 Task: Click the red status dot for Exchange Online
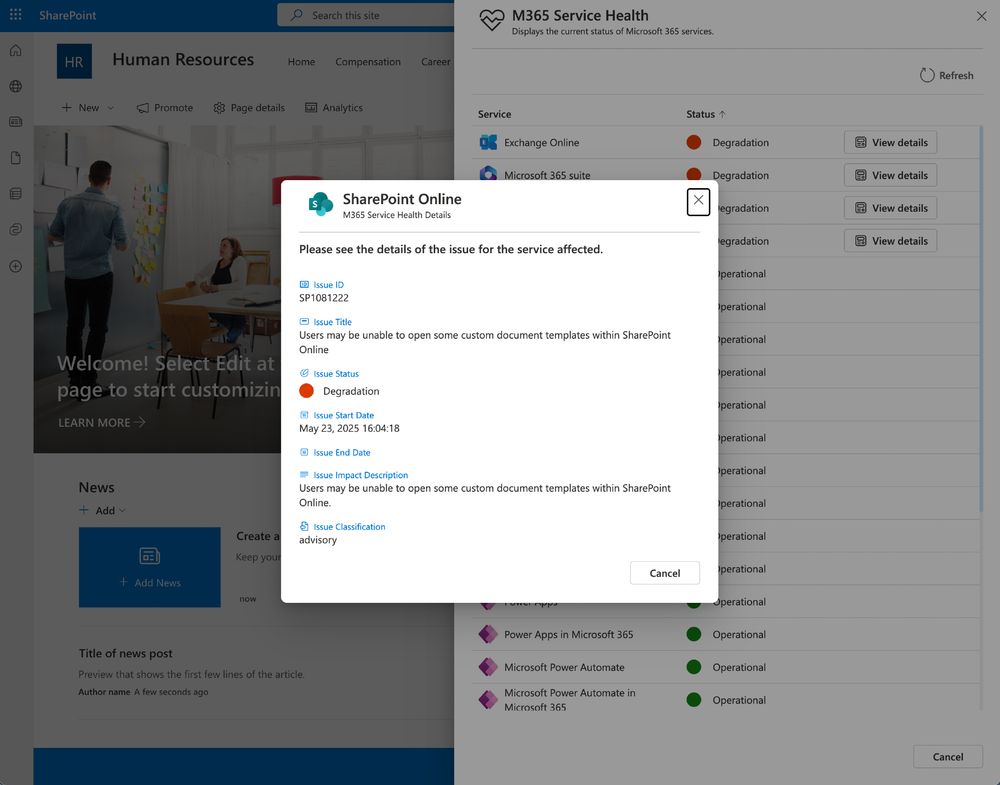[694, 142]
